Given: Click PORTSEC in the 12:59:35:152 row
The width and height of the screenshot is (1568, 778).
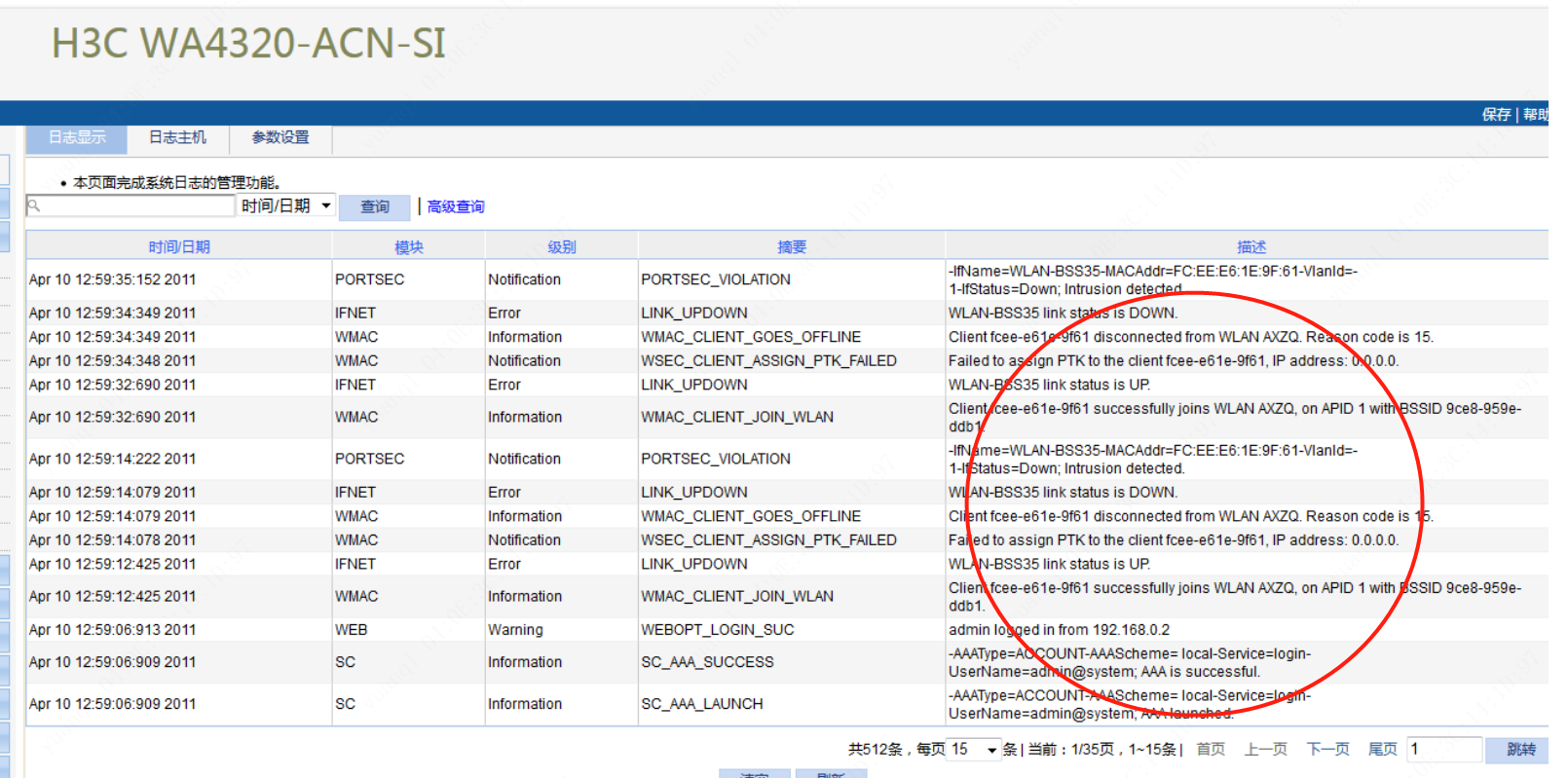Looking at the screenshot, I should click(x=369, y=279).
